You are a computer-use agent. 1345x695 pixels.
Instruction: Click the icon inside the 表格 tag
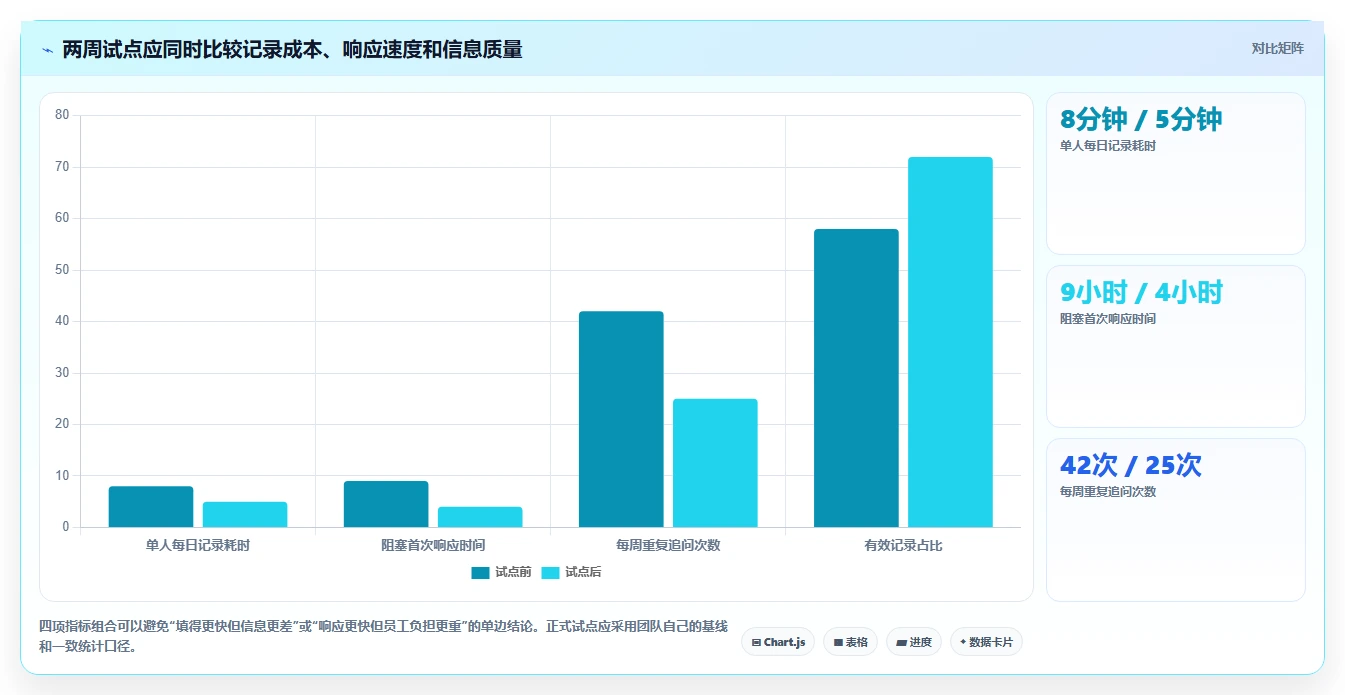click(838, 643)
